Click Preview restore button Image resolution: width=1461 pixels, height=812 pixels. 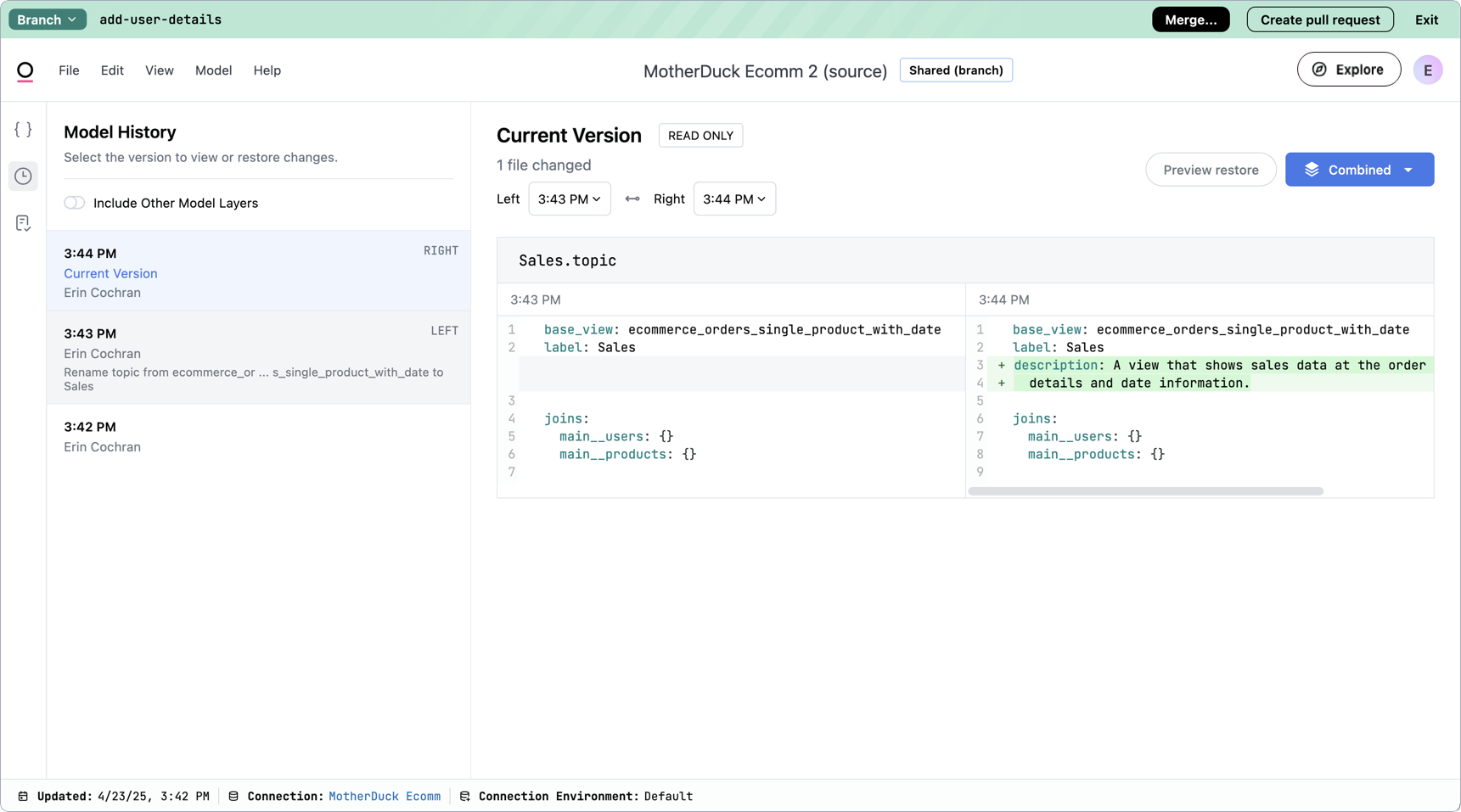[1211, 170]
